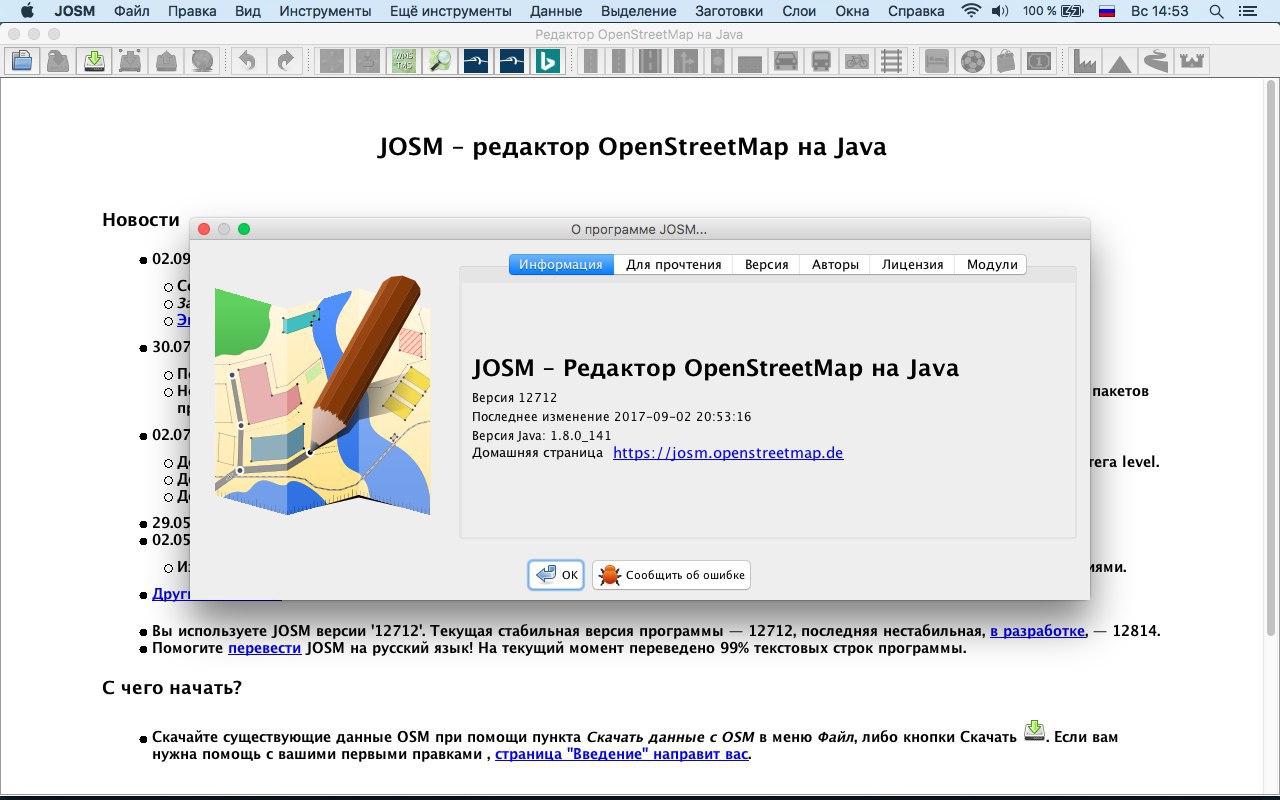This screenshot has width=1280, height=800.
Task: Click the 'Версия Java: 1.8.0_141' text
Action: click(541, 435)
